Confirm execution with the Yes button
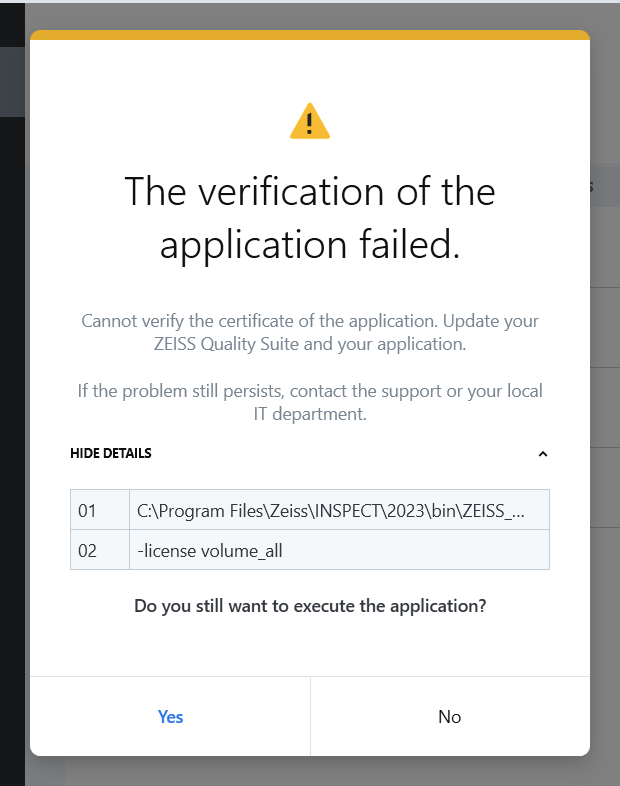 click(170, 716)
